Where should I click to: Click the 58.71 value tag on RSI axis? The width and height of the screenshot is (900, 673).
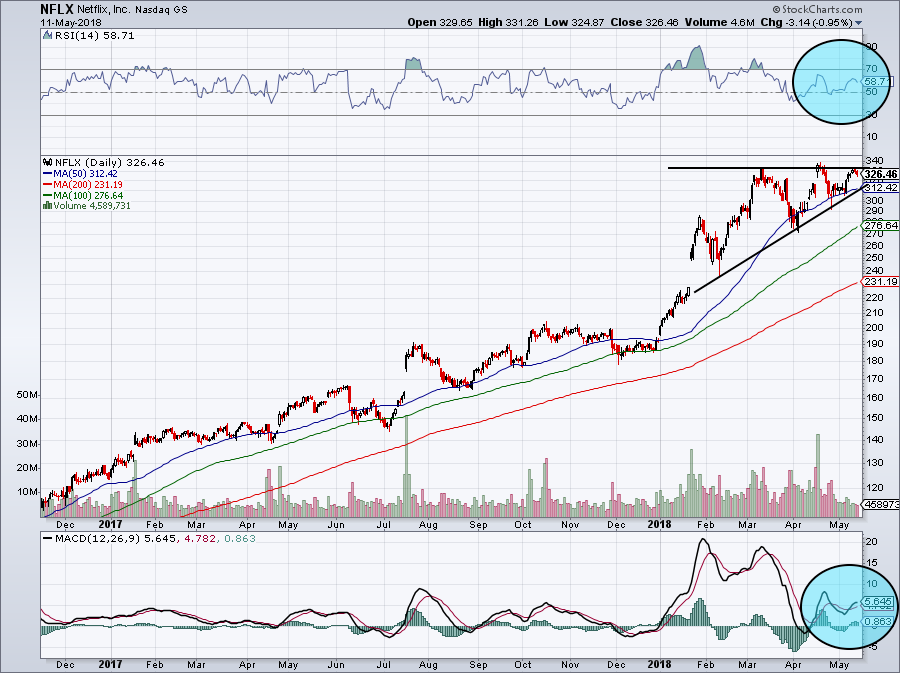pos(878,81)
